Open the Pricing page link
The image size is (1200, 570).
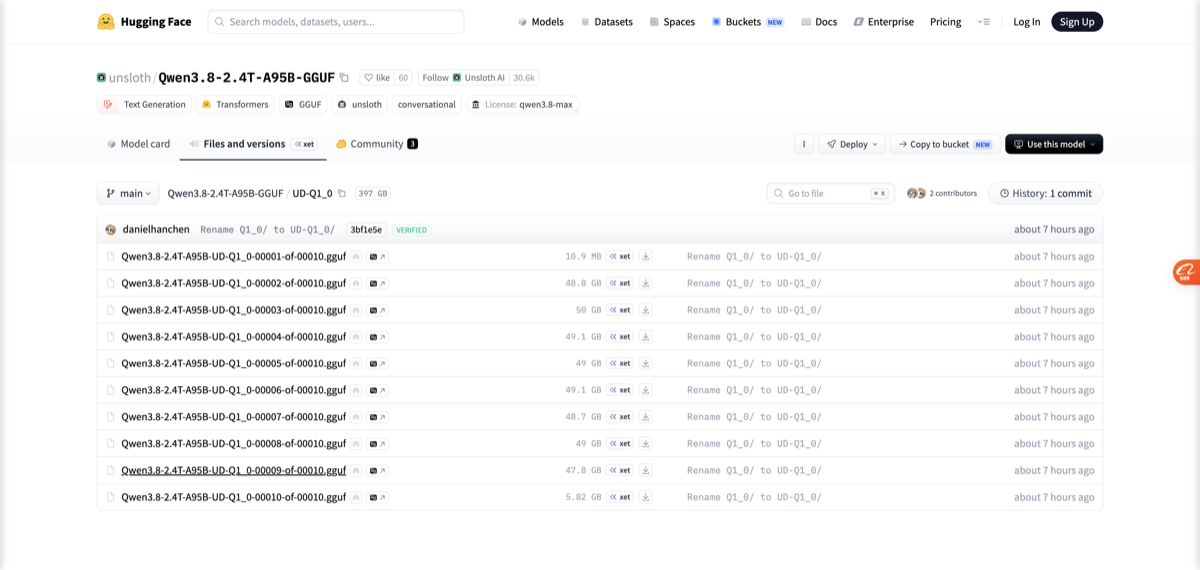click(x=945, y=22)
